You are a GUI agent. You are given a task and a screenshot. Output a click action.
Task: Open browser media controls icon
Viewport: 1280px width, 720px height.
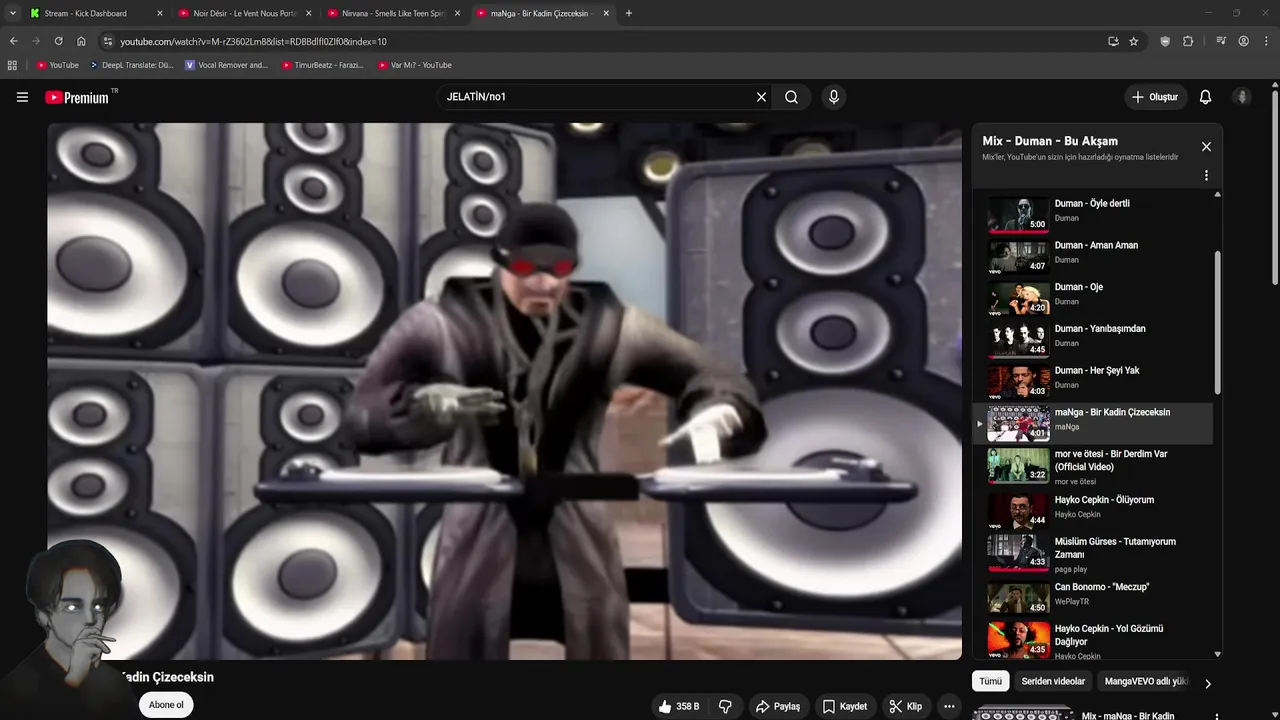(1221, 41)
